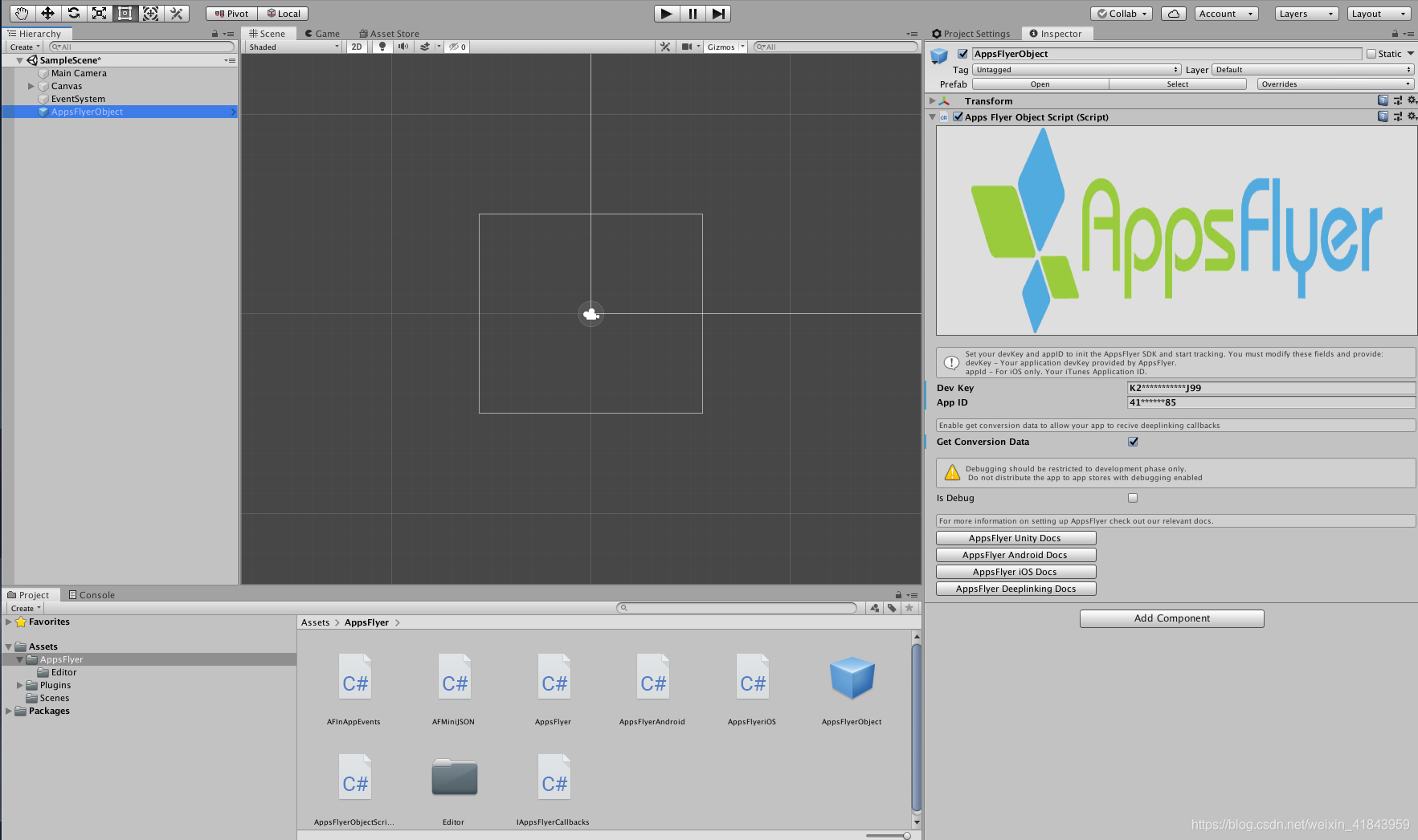Toggle 2D scene view mode

click(x=357, y=47)
